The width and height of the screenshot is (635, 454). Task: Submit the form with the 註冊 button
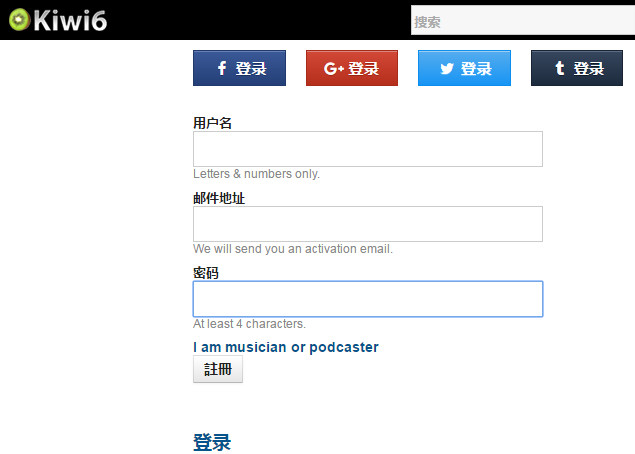218,369
